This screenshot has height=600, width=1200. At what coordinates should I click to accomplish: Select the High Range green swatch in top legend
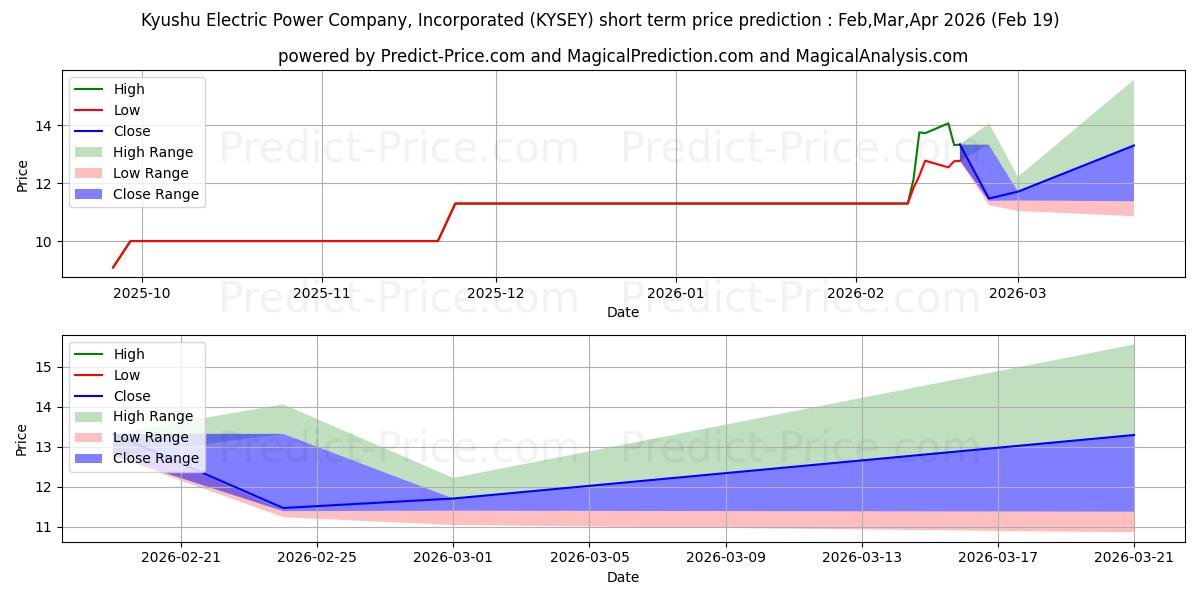click(x=89, y=152)
